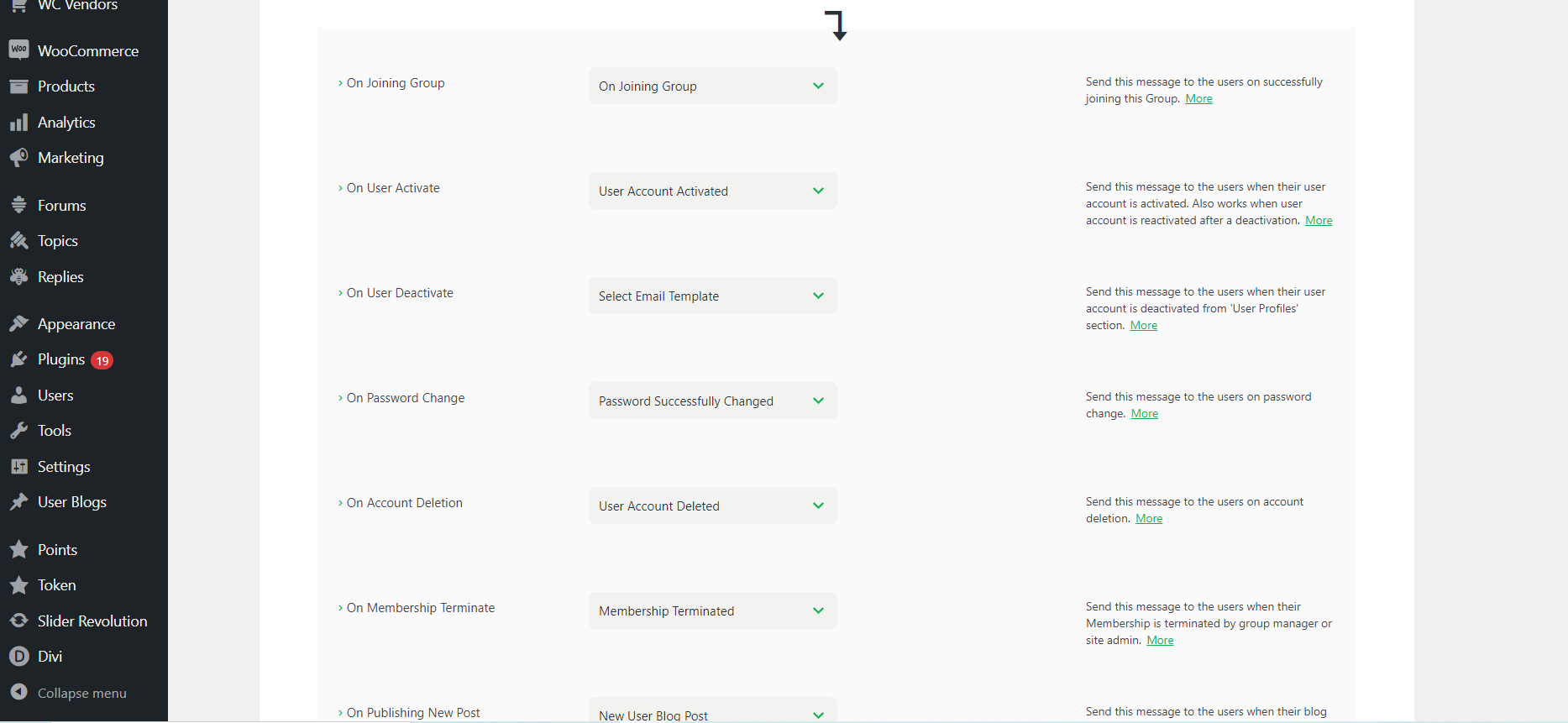
Task: Expand the Select Email Template dropdown
Action: coord(712,296)
